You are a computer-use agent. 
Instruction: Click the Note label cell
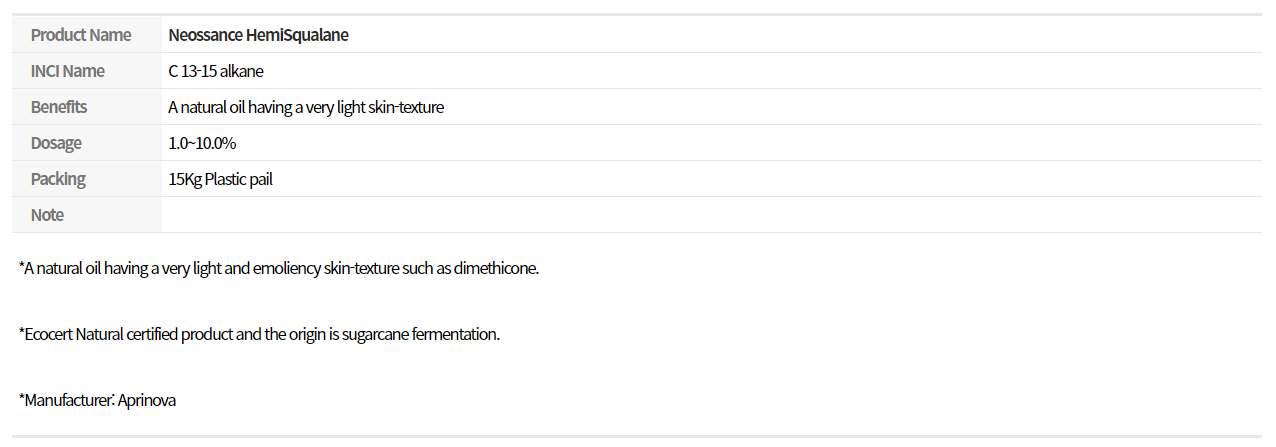(x=86, y=215)
